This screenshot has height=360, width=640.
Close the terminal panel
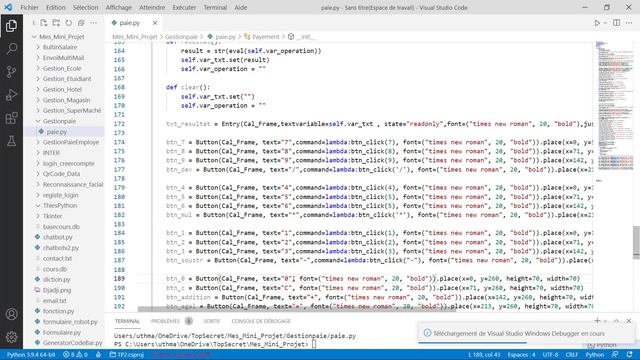click(x=629, y=321)
